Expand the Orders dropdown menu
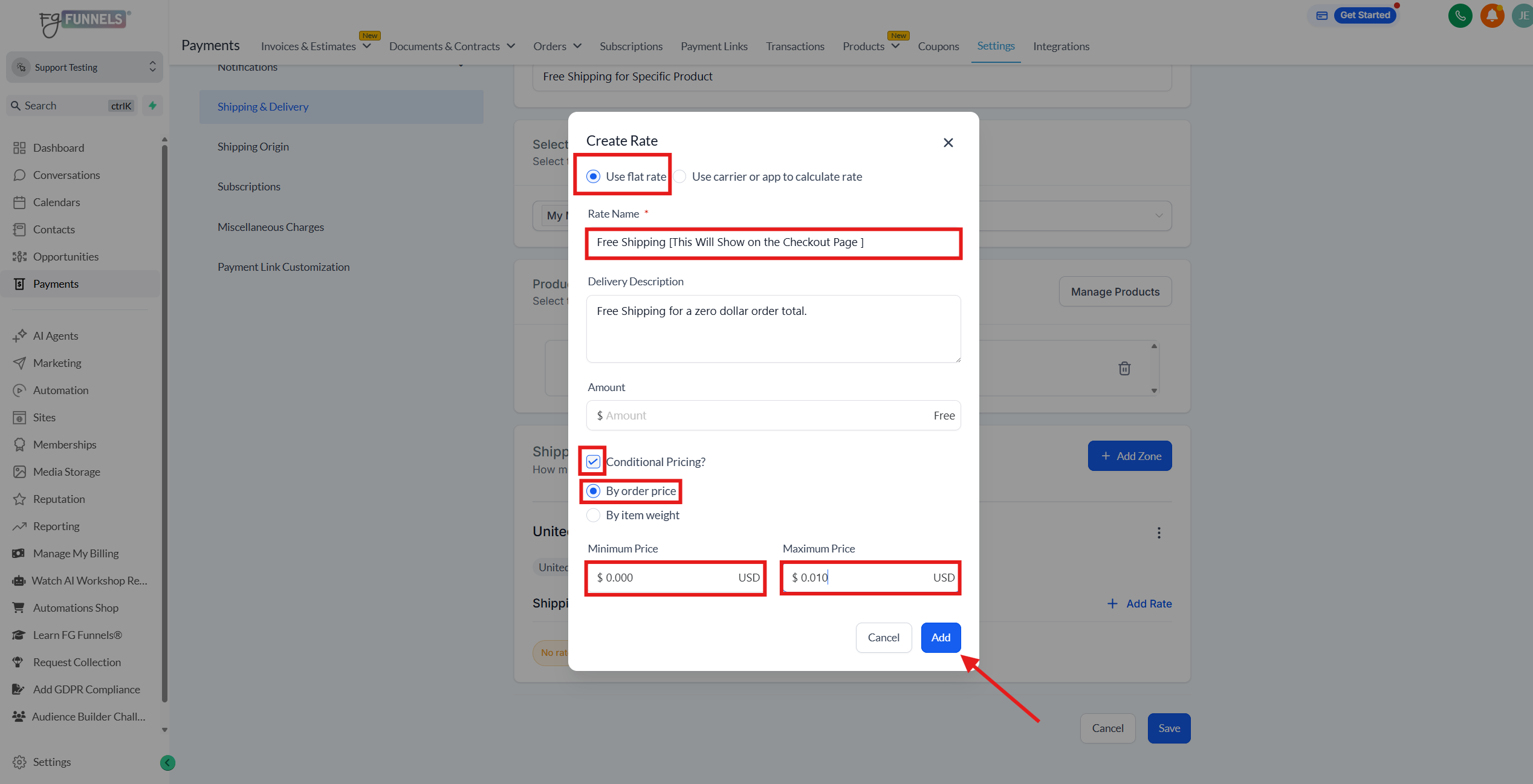This screenshot has width=1533, height=784. tap(557, 47)
